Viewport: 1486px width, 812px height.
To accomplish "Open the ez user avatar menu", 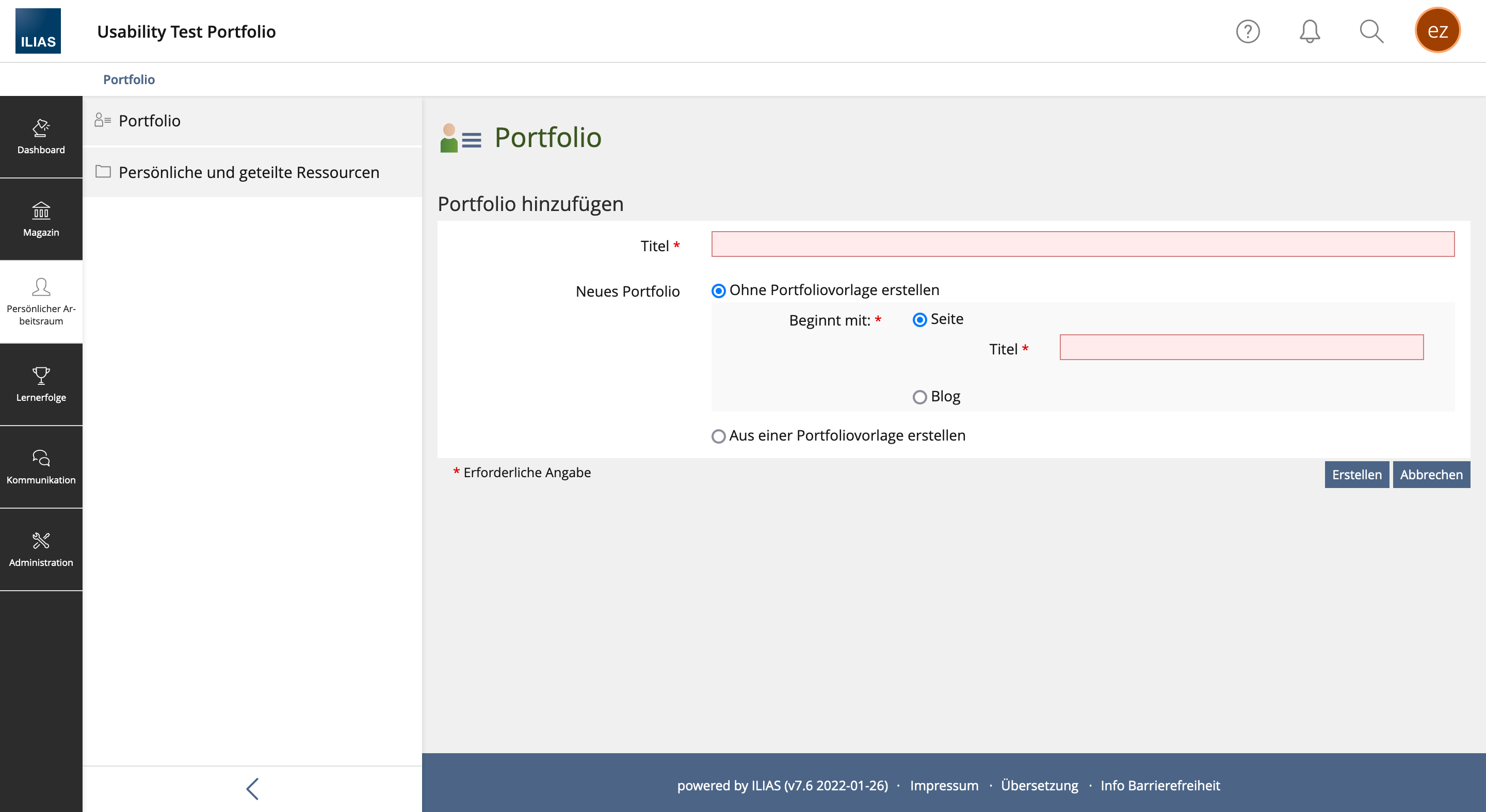I will click(1437, 30).
